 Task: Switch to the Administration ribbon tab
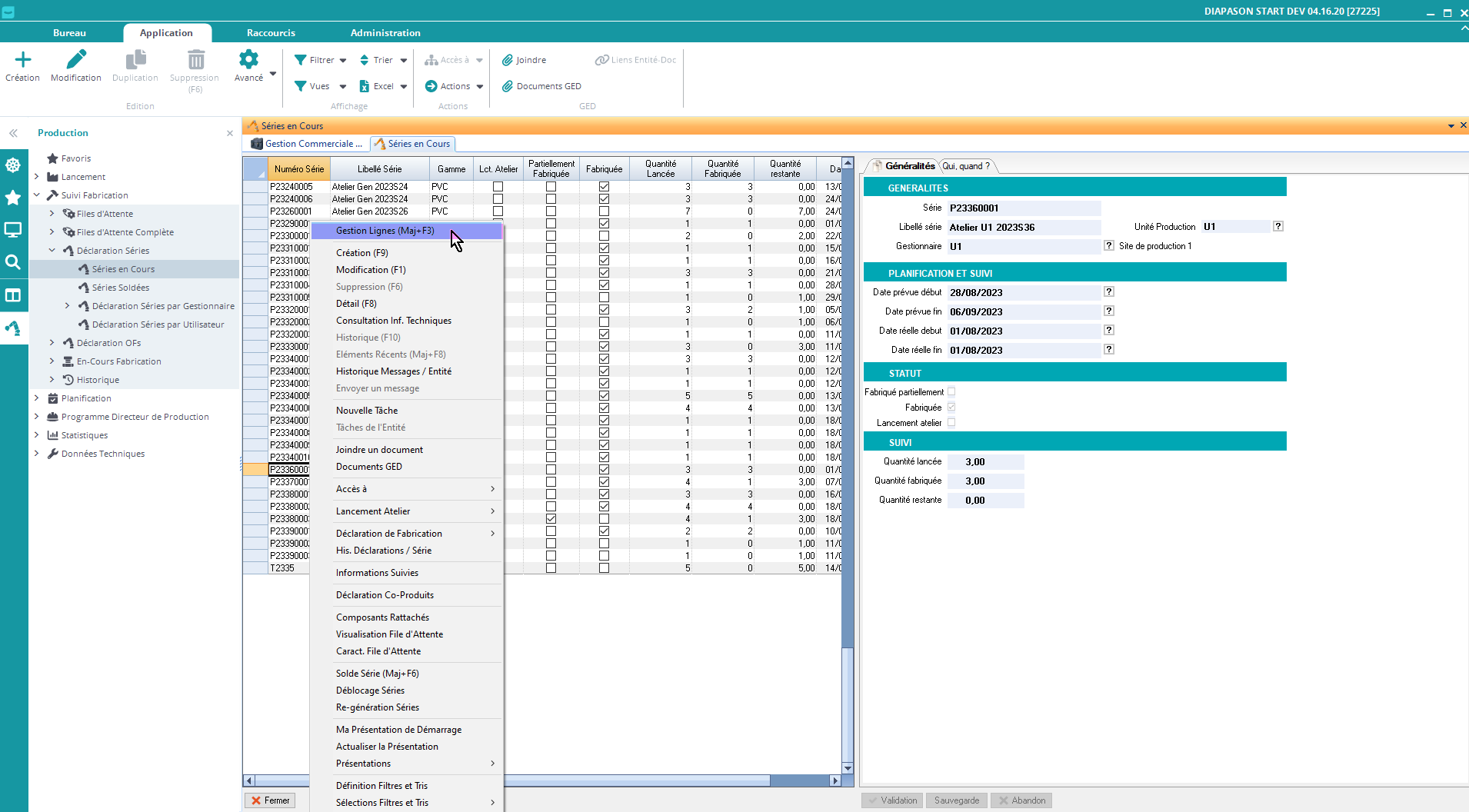[385, 33]
